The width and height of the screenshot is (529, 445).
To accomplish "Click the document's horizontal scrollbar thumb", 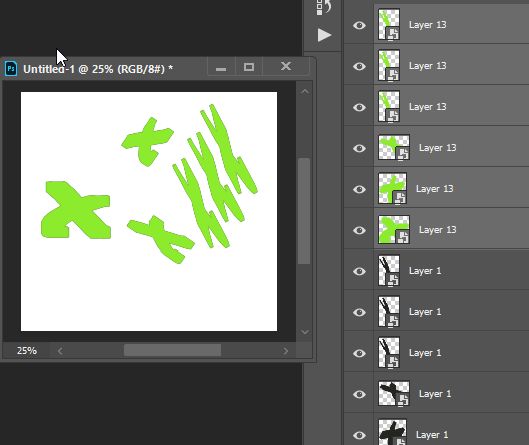I will click(x=172, y=350).
